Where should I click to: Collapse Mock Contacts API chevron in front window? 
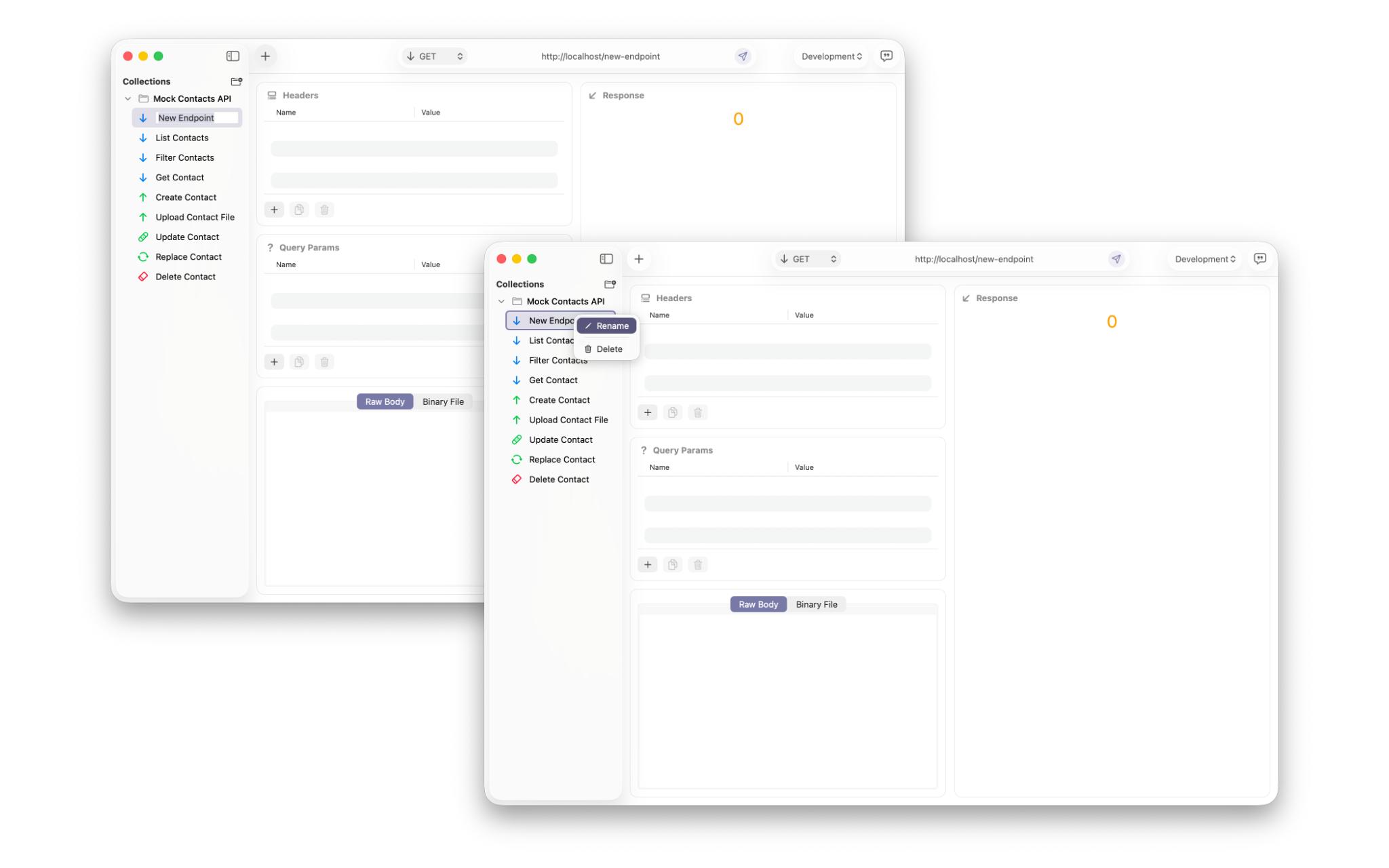tap(501, 302)
